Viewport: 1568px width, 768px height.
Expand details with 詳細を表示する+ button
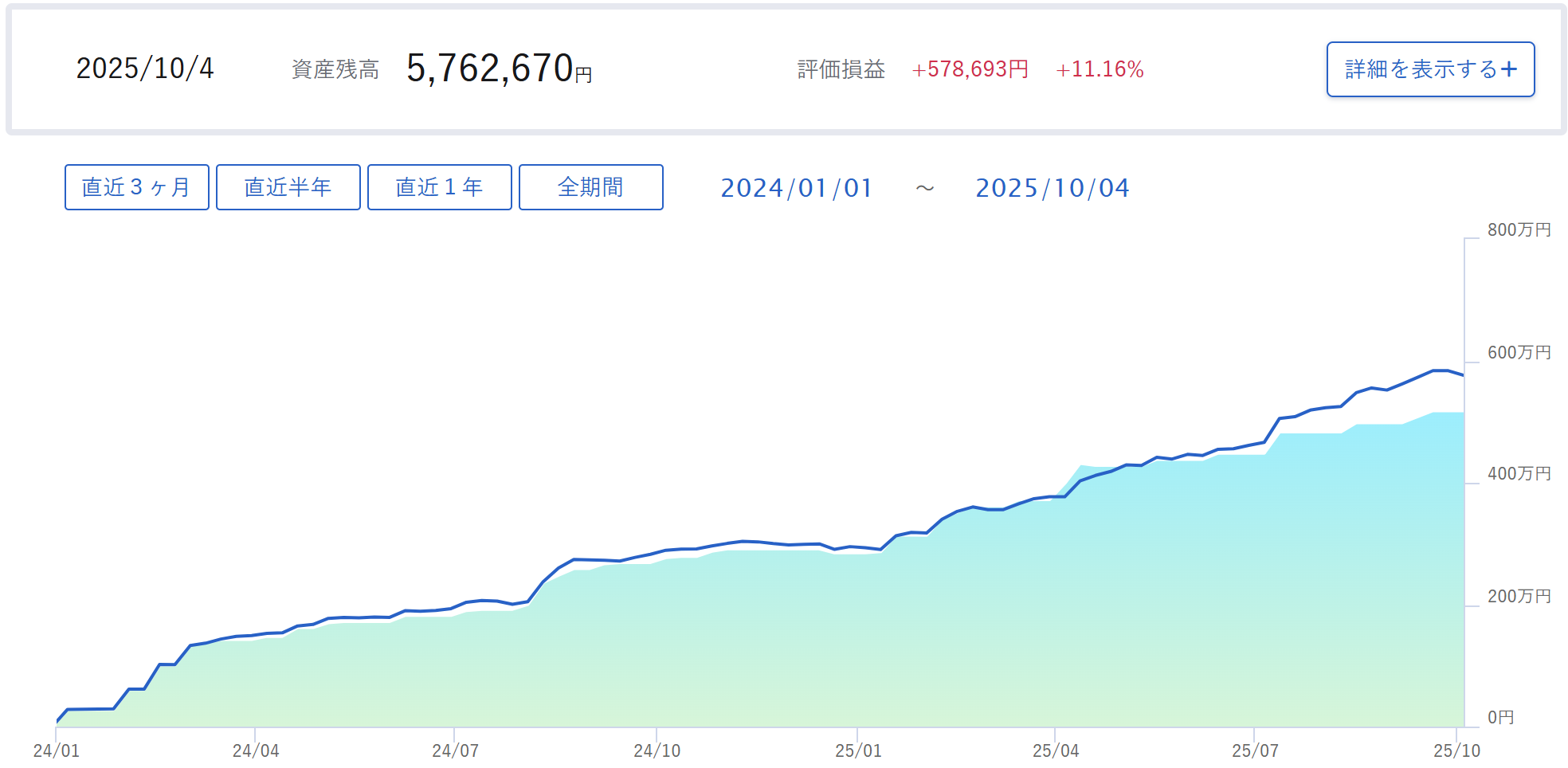click(1430, 69)
